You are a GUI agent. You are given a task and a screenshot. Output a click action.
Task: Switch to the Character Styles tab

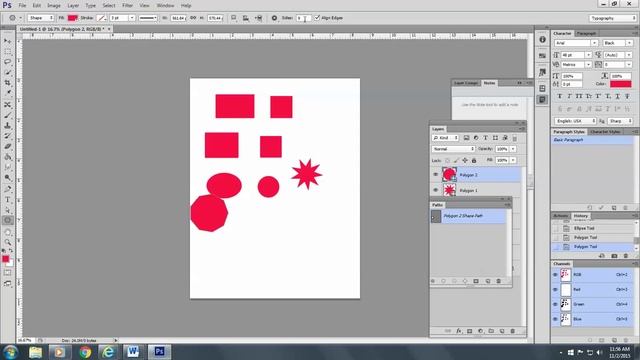pyautogui.click(x=605, y=132)
